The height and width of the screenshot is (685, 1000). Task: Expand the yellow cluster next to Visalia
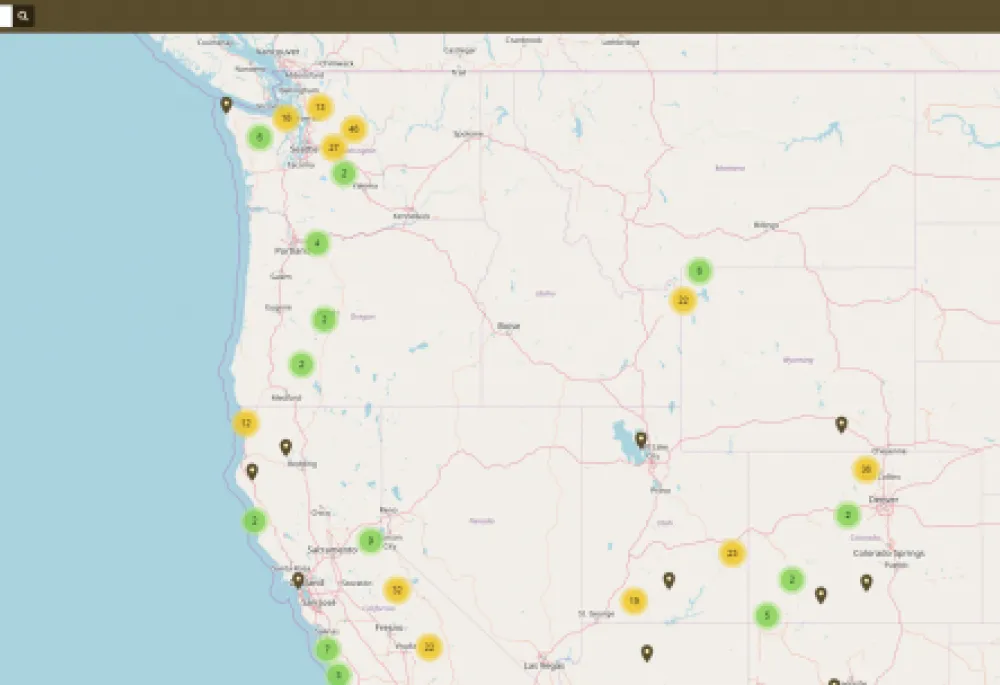tap(429, 647)
